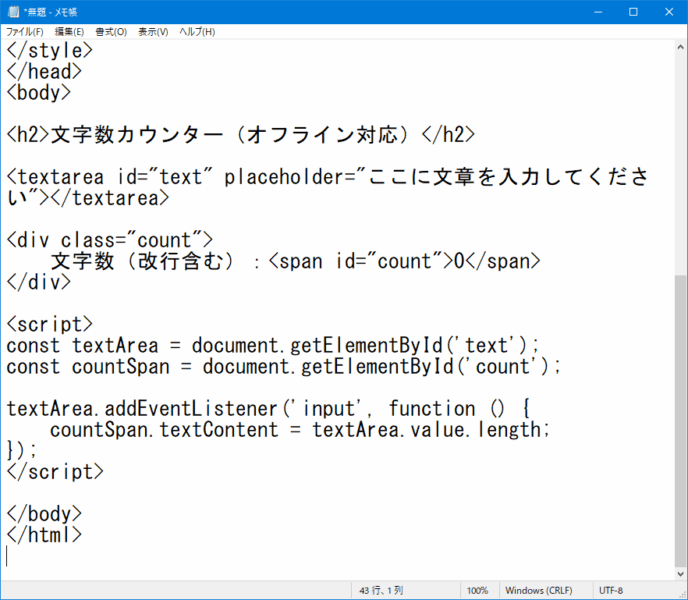Click the 100% zoom level in status bar
The height and width of the screenshot is (600, 688).
pos(477,590)
